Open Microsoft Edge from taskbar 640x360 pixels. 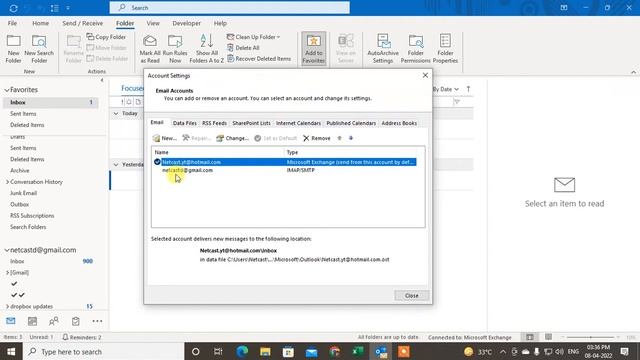click(242, 351)
